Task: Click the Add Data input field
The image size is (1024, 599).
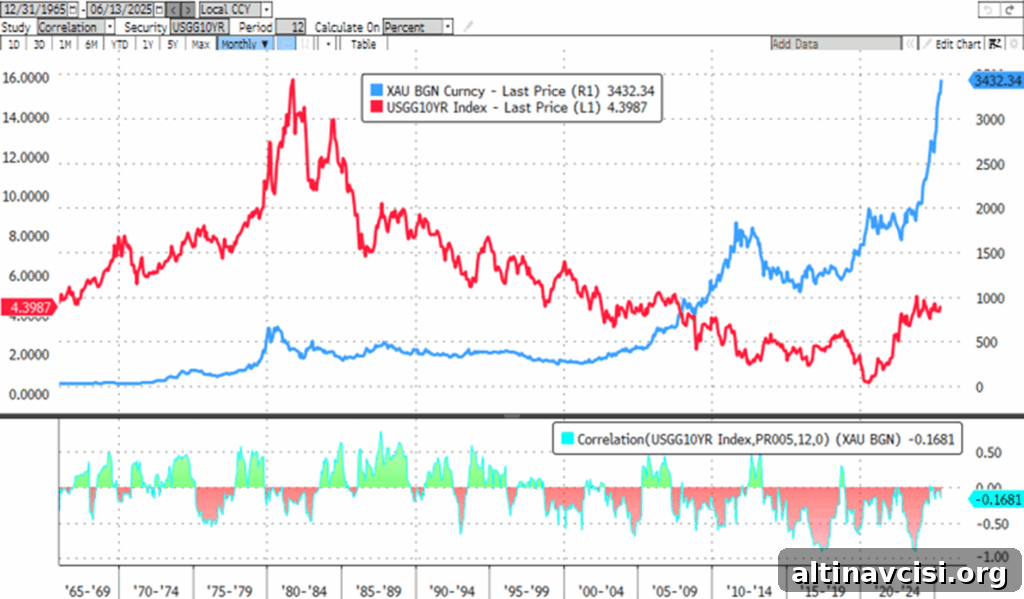Action: tap(835, 44)
